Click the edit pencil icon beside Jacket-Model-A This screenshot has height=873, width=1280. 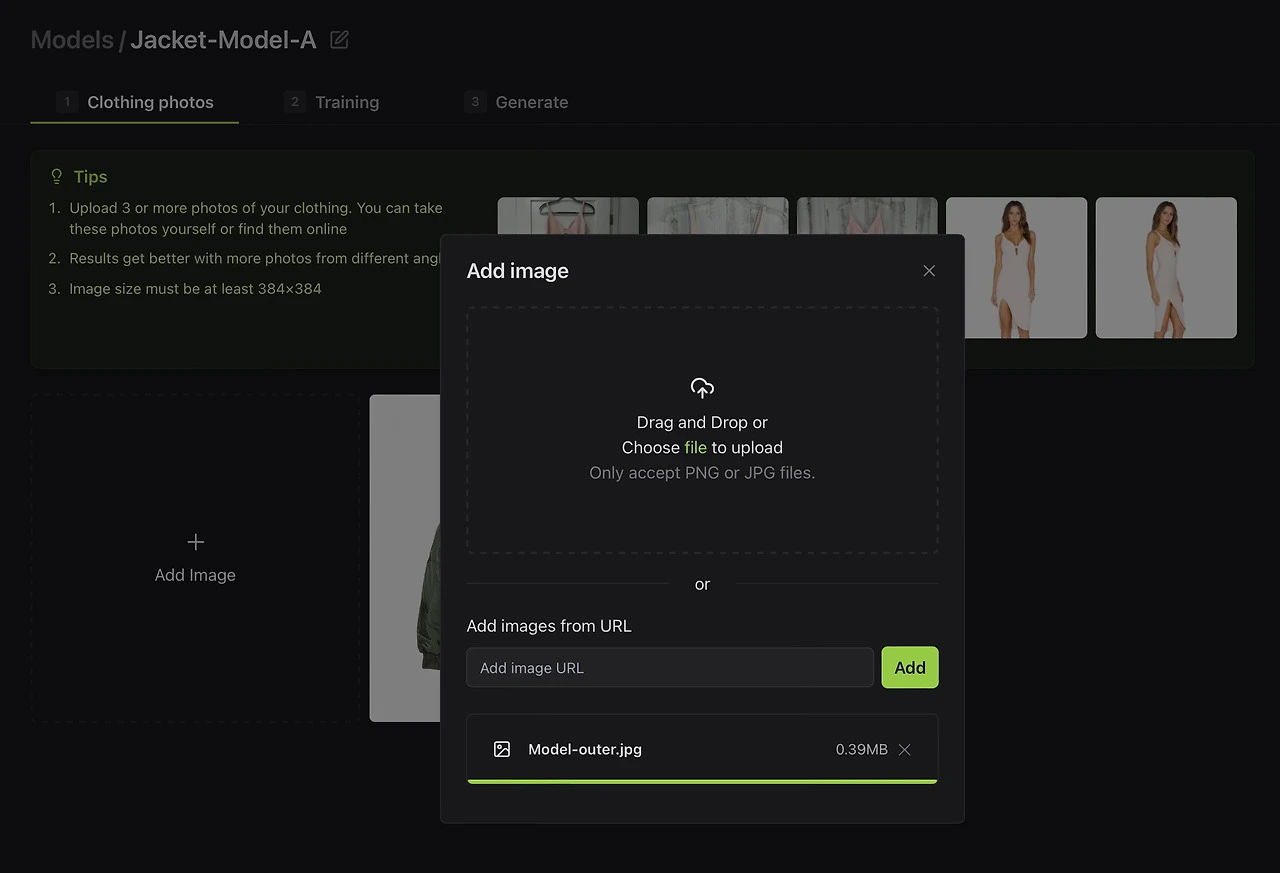(340, 40)
